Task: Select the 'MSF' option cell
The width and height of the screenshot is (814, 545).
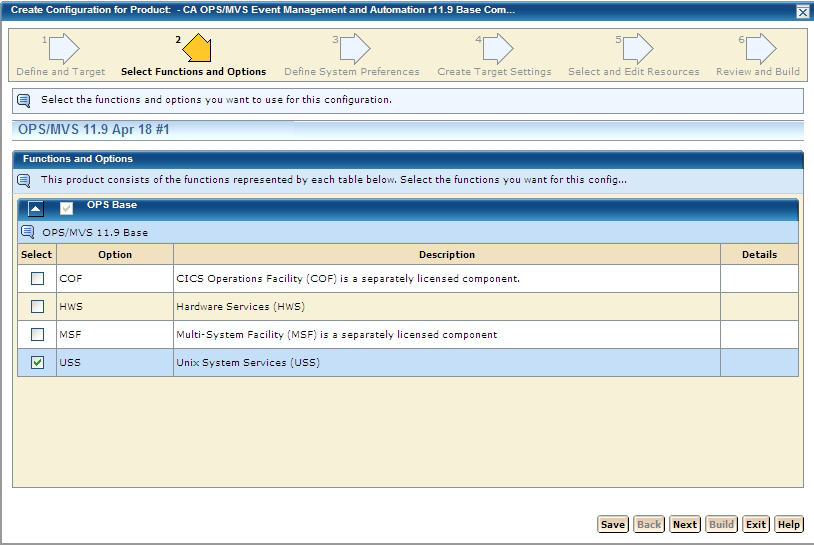Action: point(115,335)
